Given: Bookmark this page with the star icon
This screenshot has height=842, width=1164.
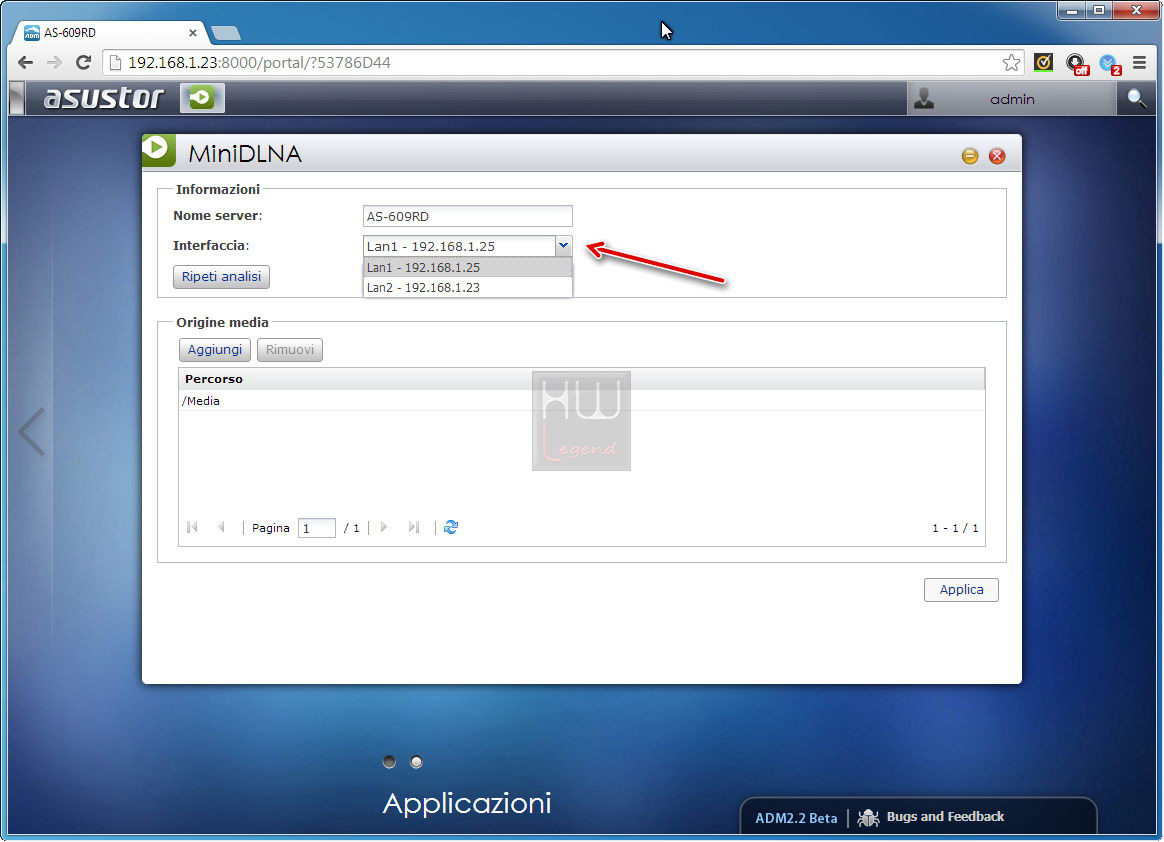Looking at the screenshot, I should (1011, 62).
